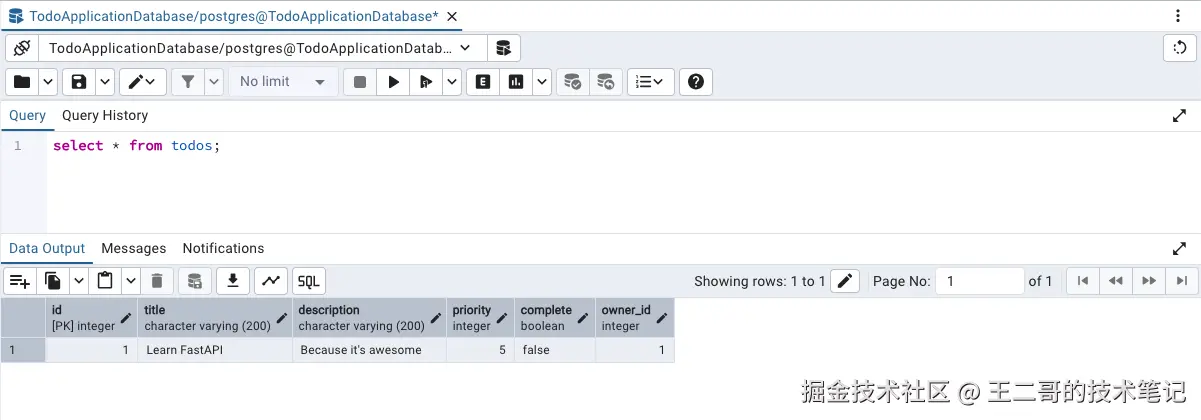Click the edit pencil next to Showing rows
This screenshot has width=1201, height=420.
(845, 281)
